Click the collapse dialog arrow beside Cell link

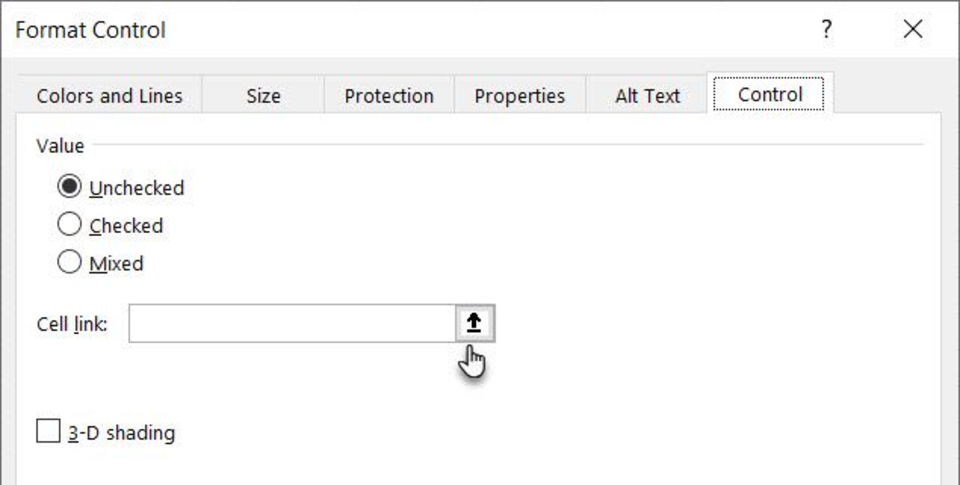click(475, 323)
